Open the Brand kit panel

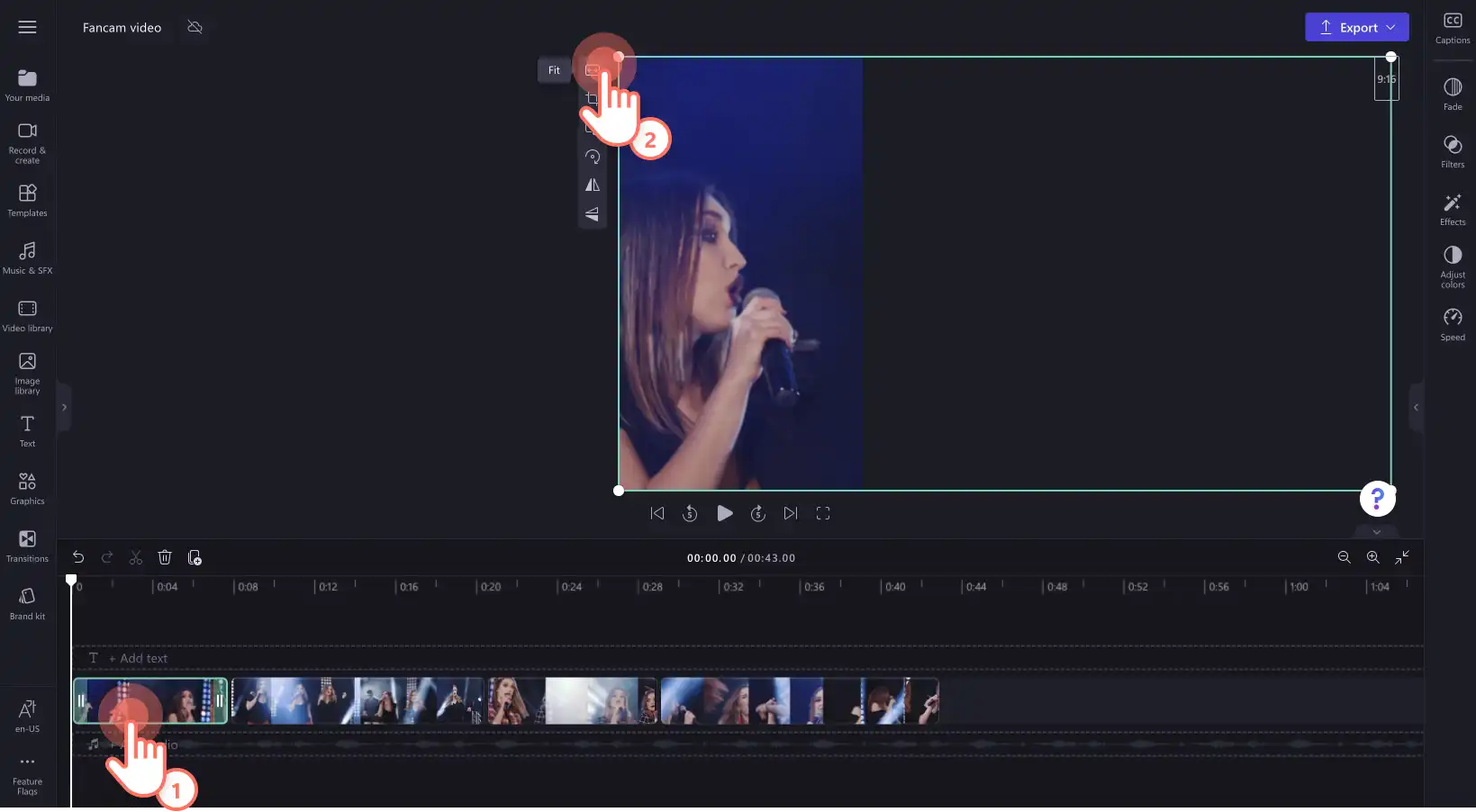coord(27,604)
